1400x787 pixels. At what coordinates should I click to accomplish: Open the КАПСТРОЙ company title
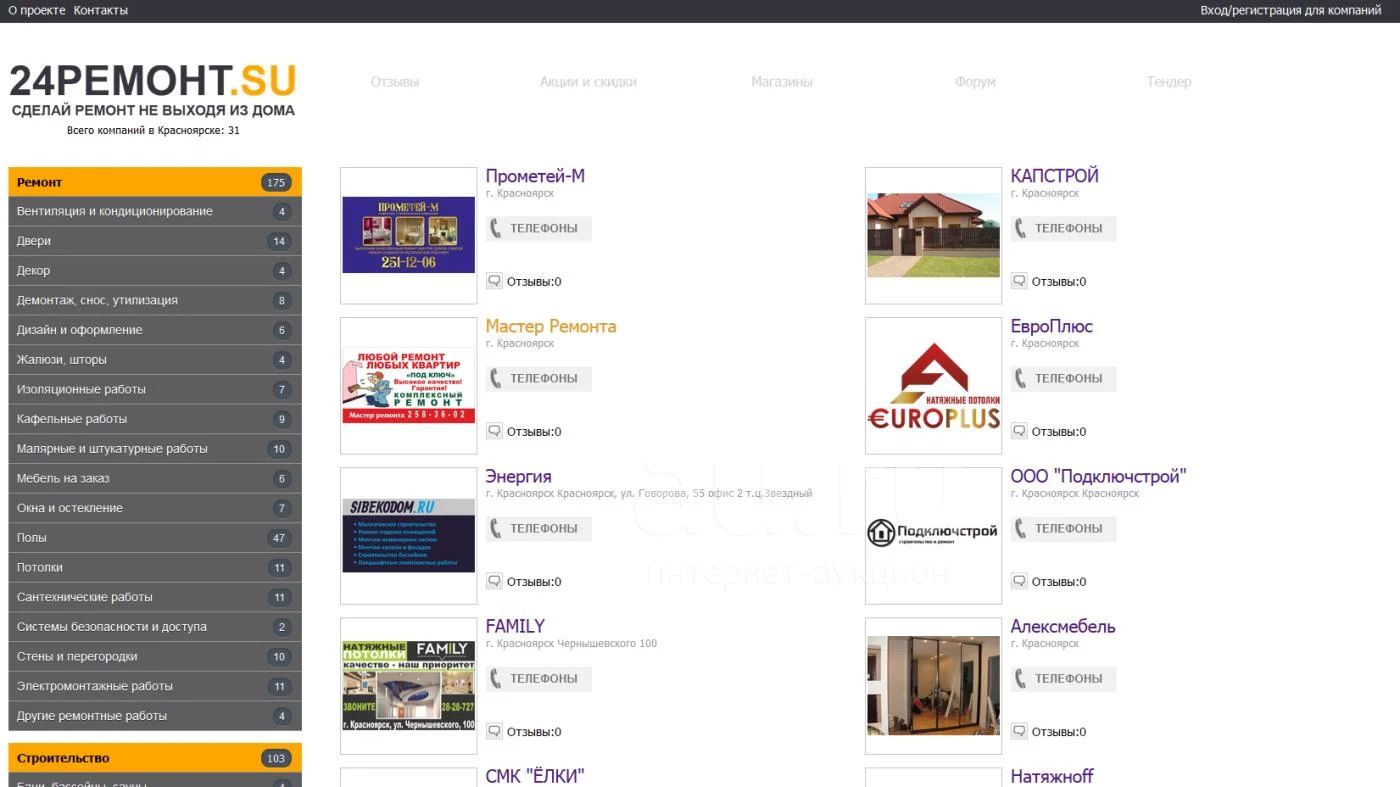point(1054,176)
